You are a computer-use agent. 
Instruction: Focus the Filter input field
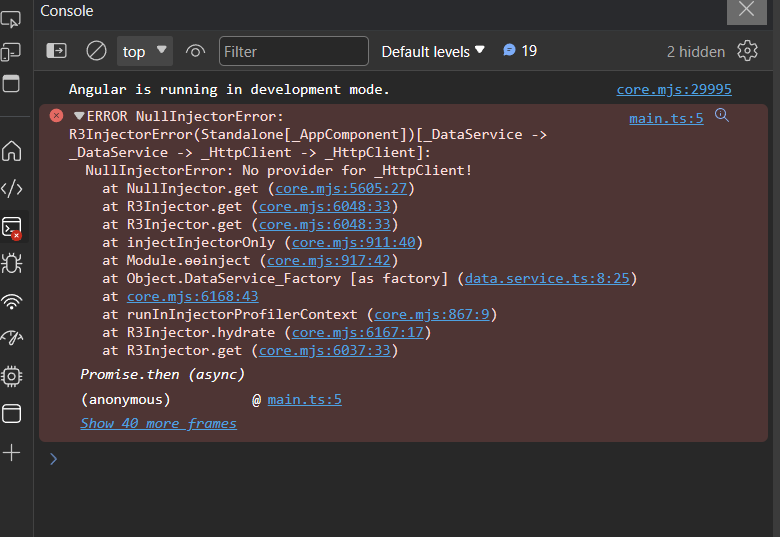pyautogui.click(x=293, y=51)
